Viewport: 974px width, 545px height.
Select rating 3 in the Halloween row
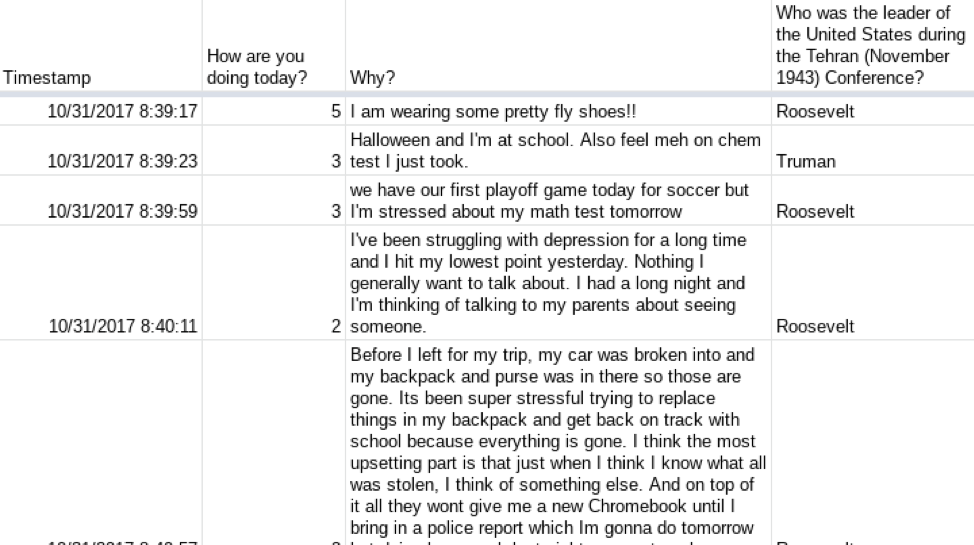pyautogui.click(x=273, y=150)
